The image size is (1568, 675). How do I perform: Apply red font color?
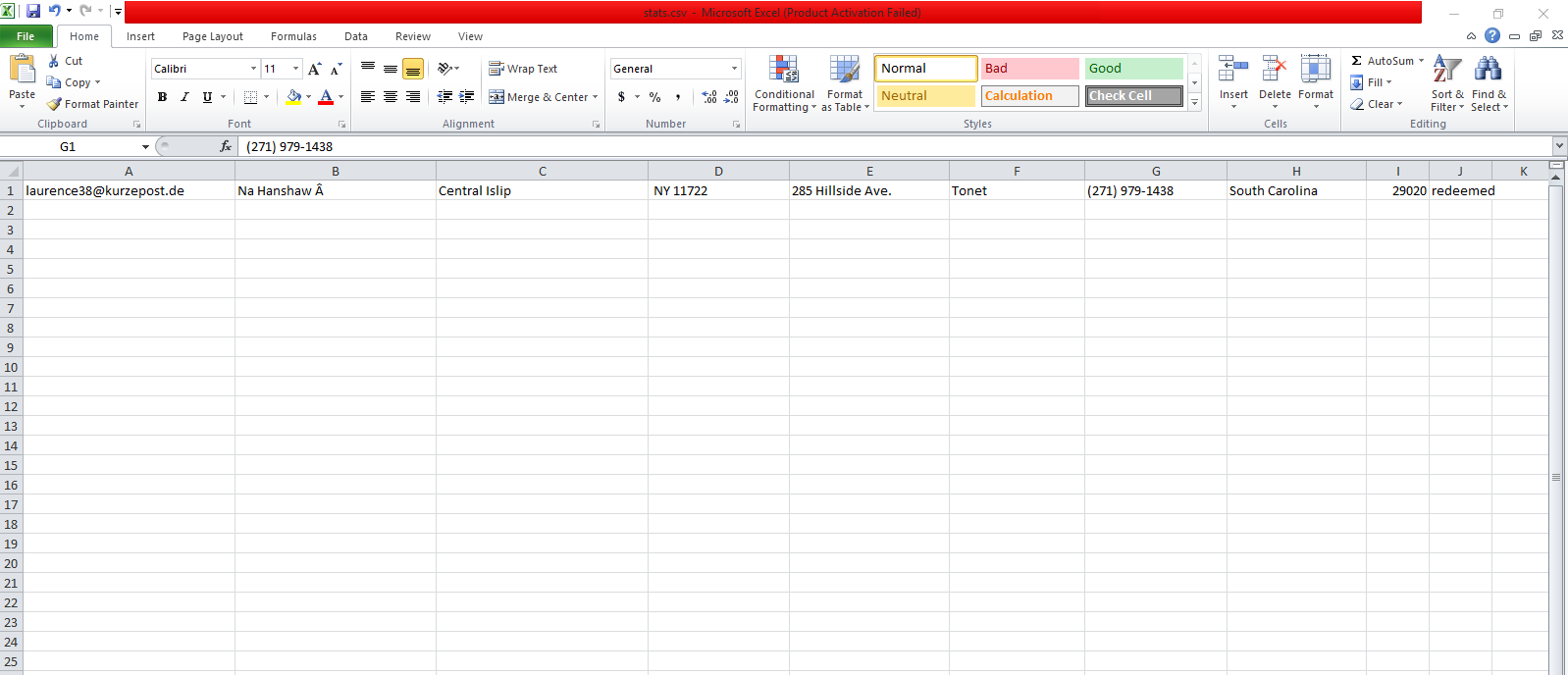[x=326, y=97]
